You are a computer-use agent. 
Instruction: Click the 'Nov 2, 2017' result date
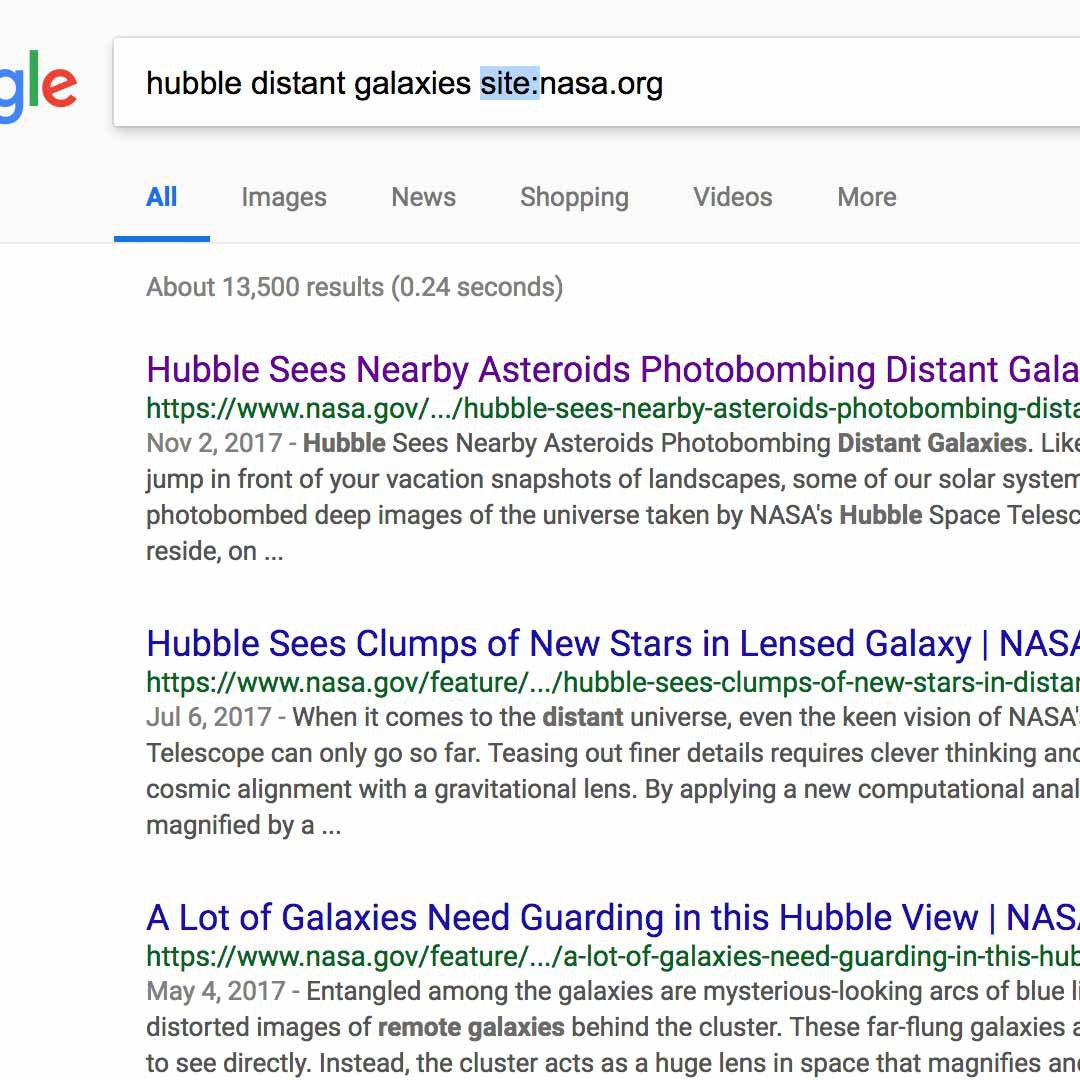pos(214,443)
